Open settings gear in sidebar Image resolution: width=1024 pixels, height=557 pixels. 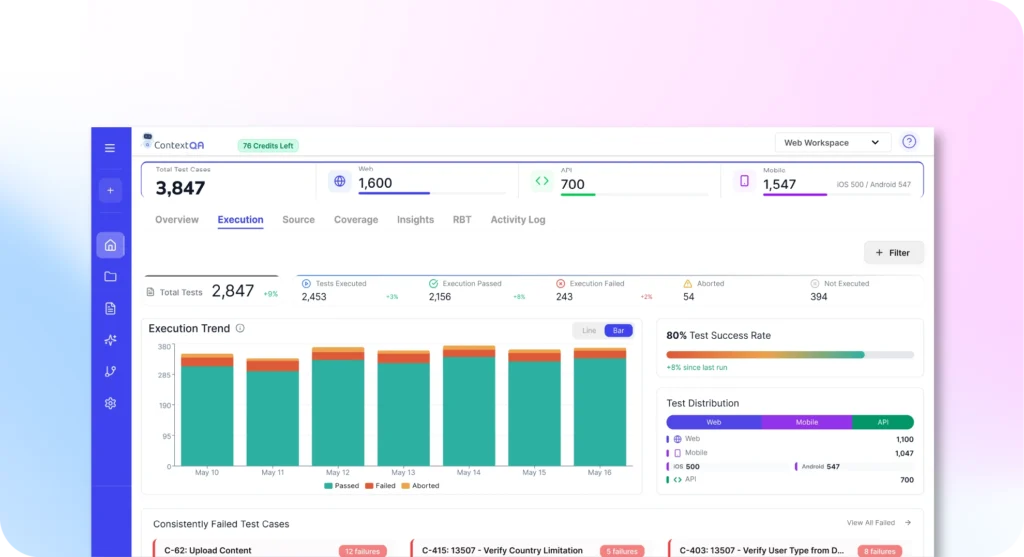(x=110, y=403)
